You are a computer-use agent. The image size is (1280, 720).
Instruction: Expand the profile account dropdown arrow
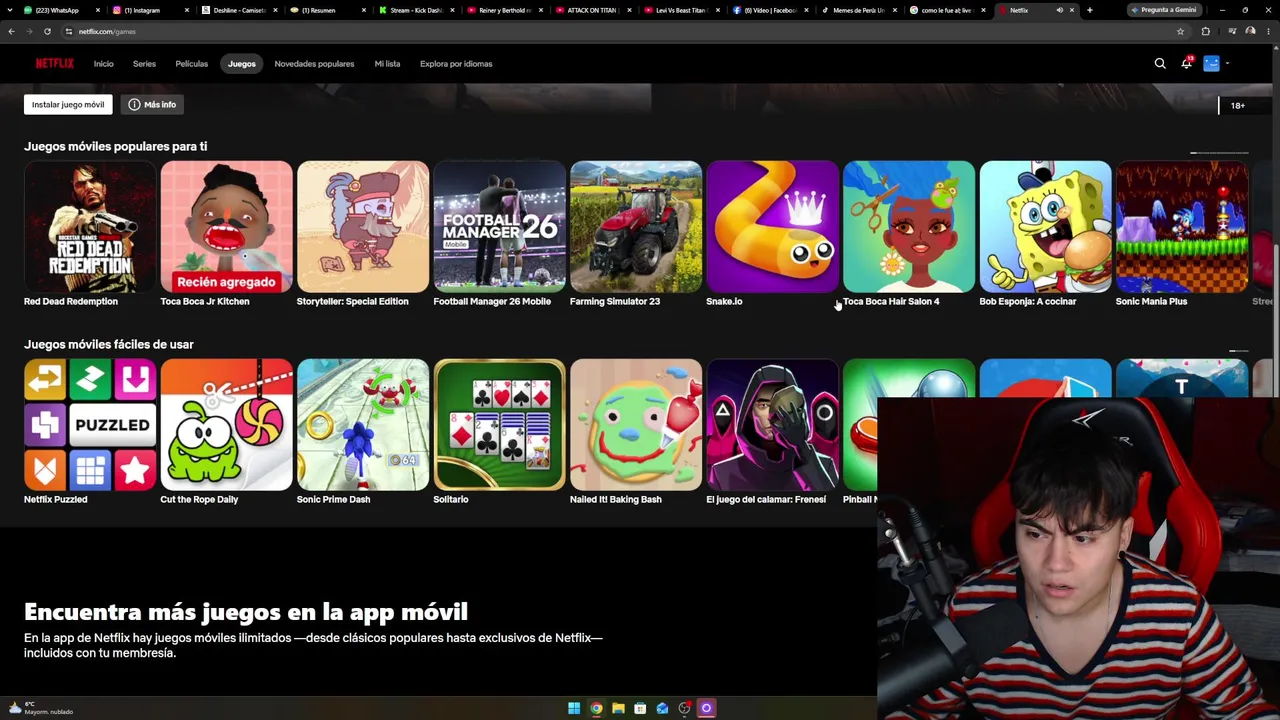pos(1227,63)
